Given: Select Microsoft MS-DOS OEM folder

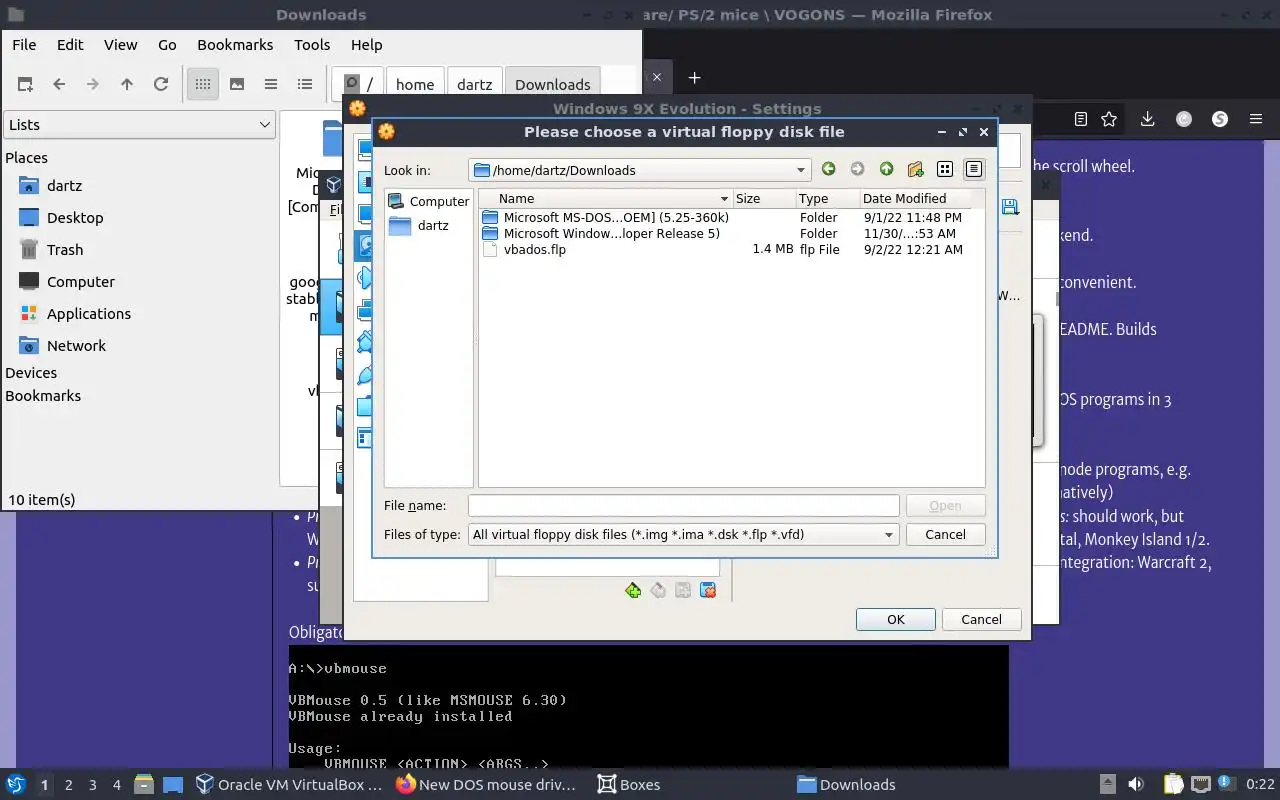Looking at the screenshot, I should click(615, 217).
